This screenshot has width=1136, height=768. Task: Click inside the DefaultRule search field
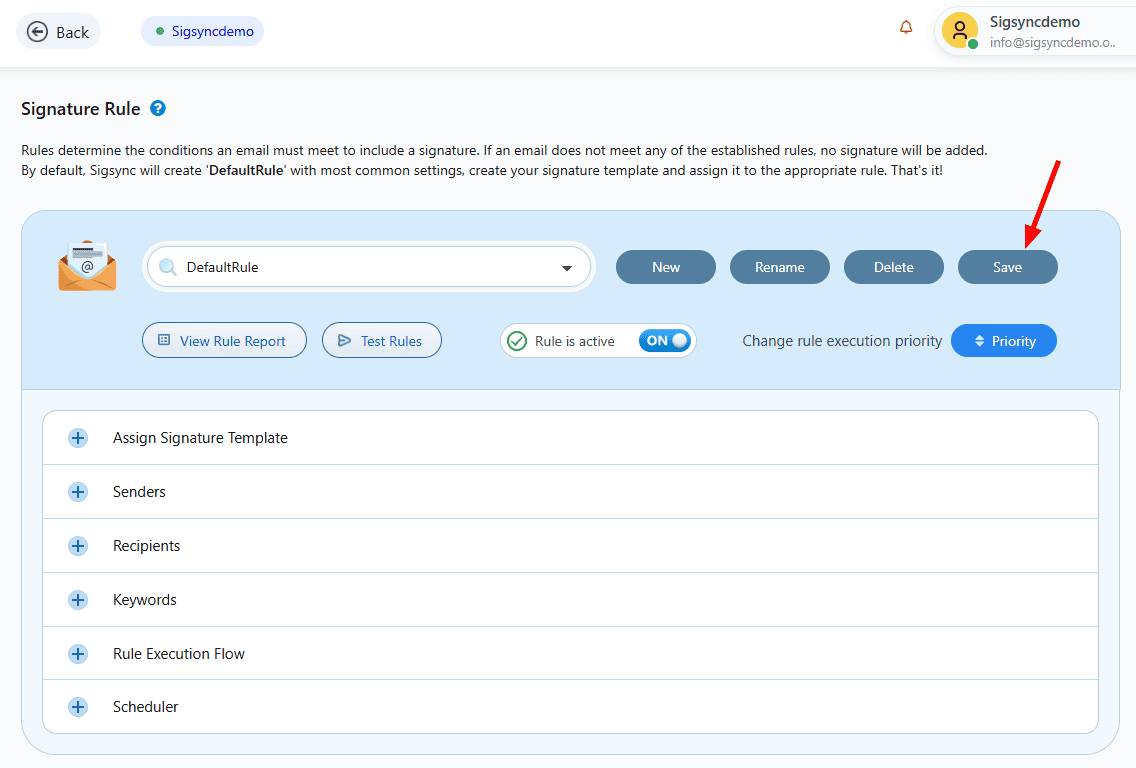pyautogui.click(x=360, y=268)
